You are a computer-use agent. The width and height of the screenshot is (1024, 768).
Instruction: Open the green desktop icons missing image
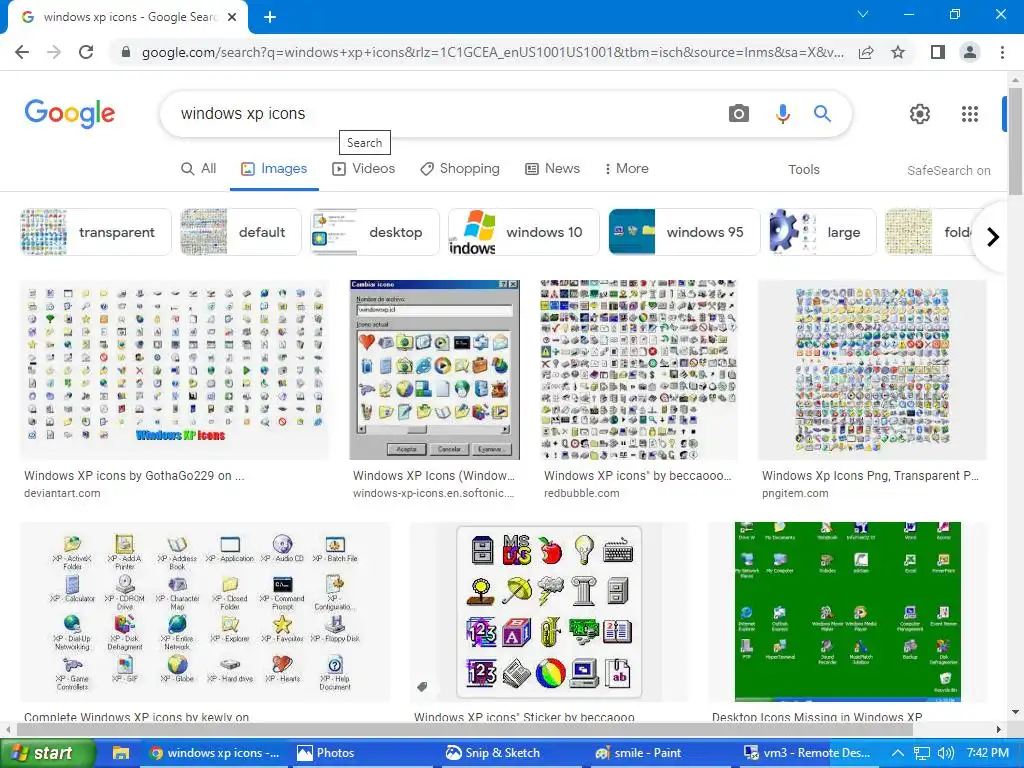click(x=848, y=612)
